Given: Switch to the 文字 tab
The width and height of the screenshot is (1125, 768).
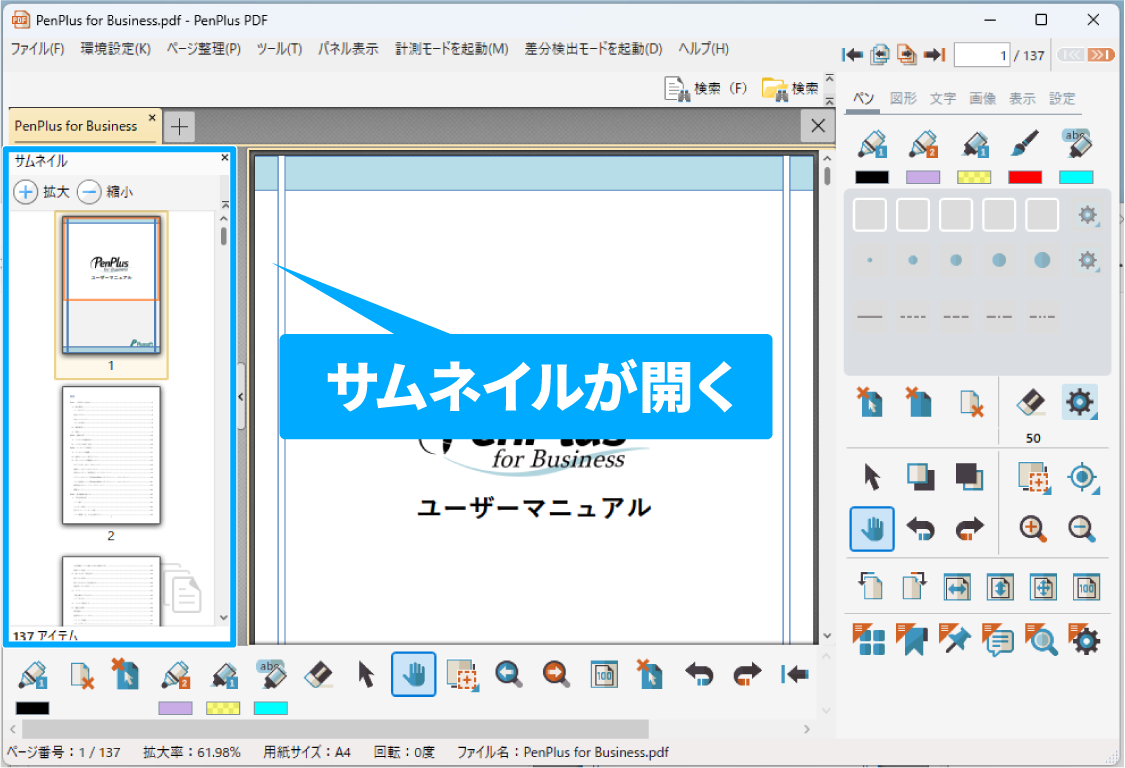Looking at the screenshot, I should tap(943, 98).
